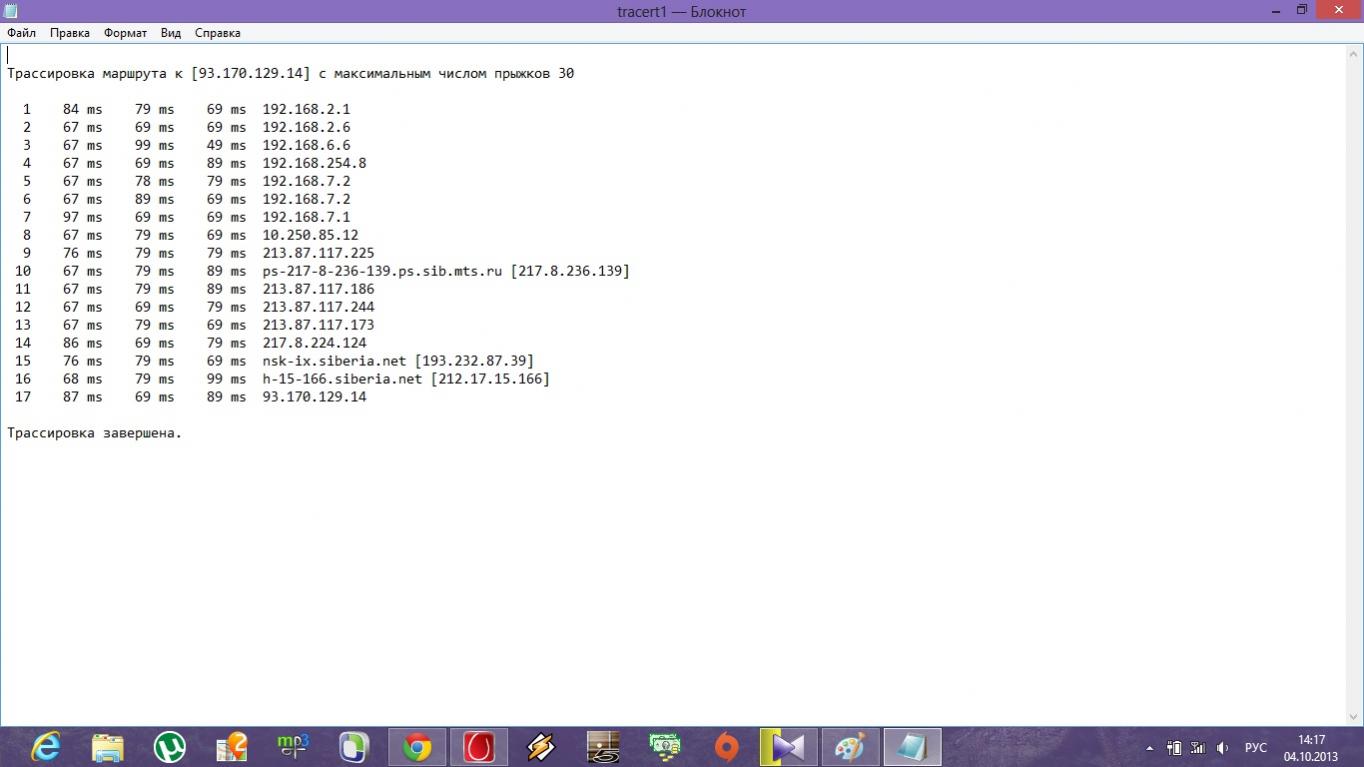1364x767 pixels.
Task: Open the Формат menu
Action: pyautogui.click(x=125, y=33)
